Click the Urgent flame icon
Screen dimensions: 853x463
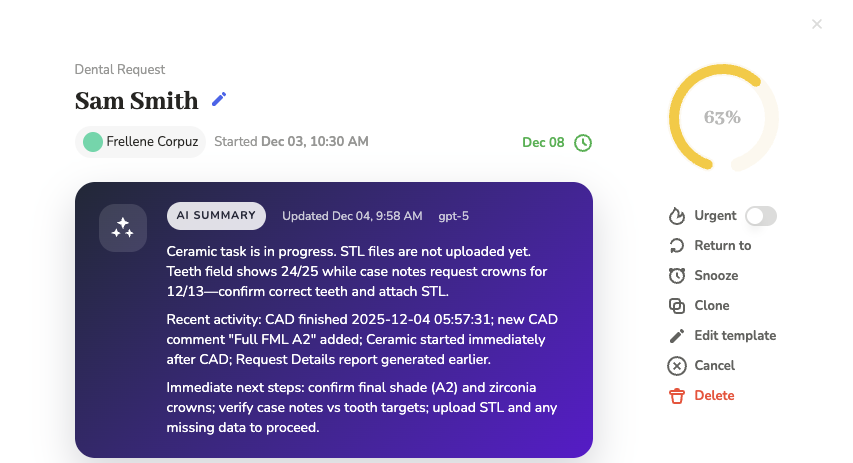tap(677, 216)
